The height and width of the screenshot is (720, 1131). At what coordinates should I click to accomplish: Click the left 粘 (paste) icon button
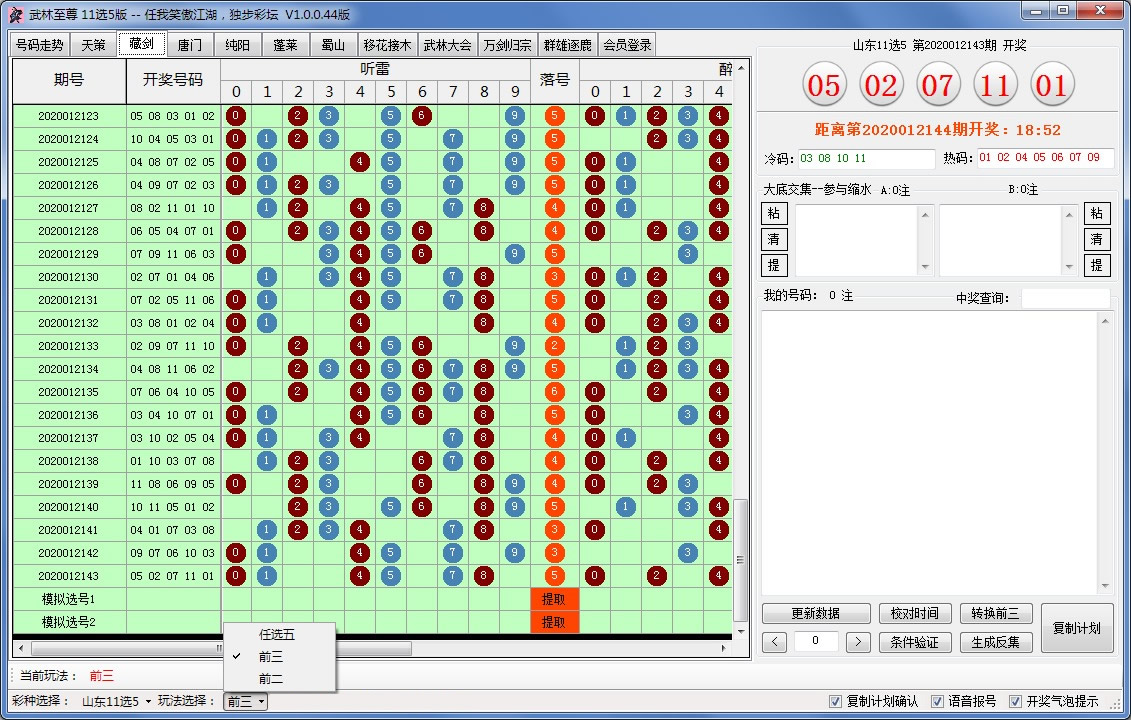[x=773, y=213]
